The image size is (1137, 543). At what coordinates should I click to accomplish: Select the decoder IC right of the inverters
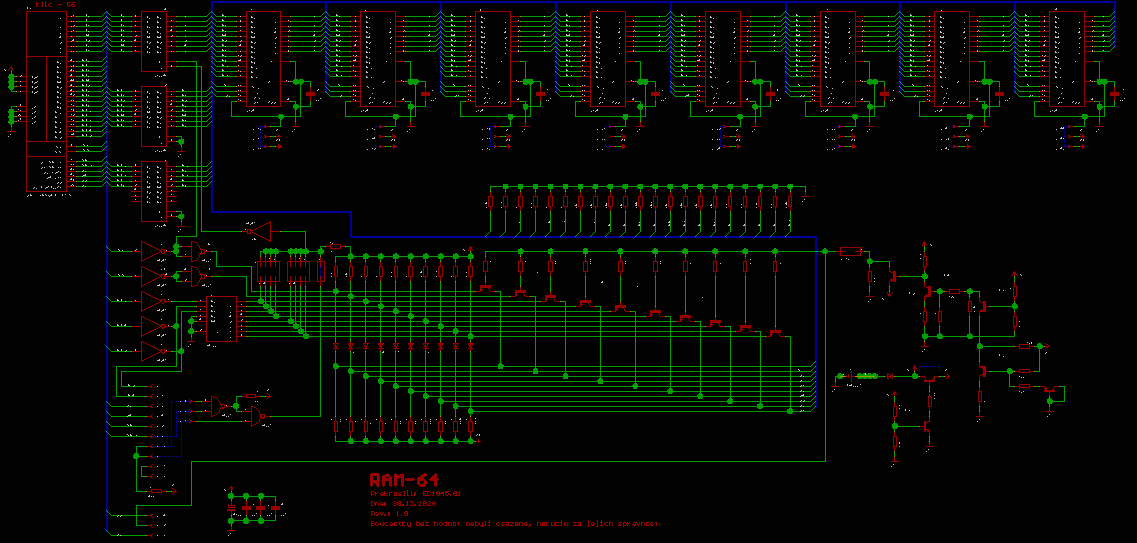tap(221, 319)
